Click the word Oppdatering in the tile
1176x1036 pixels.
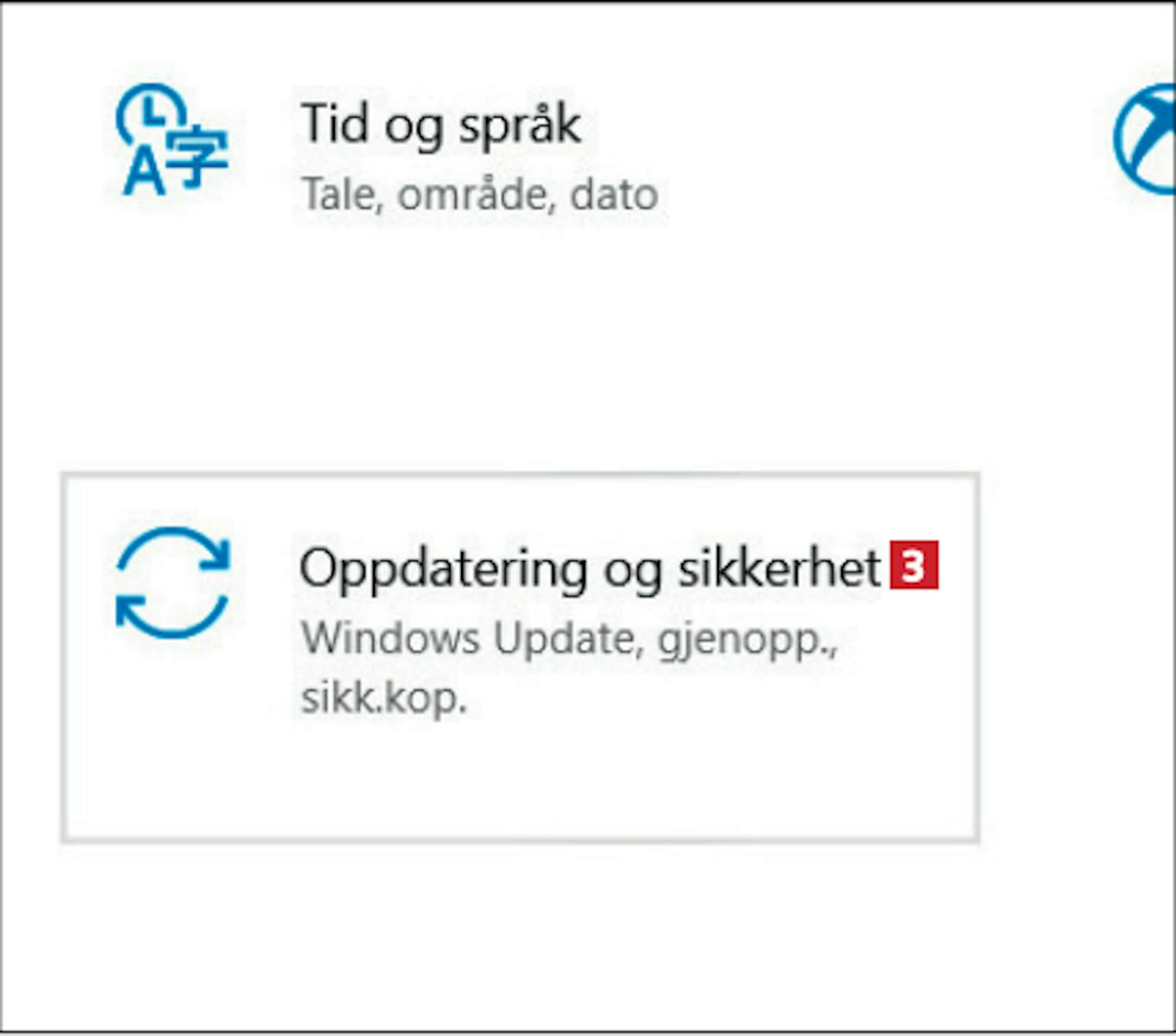point(444,571)
